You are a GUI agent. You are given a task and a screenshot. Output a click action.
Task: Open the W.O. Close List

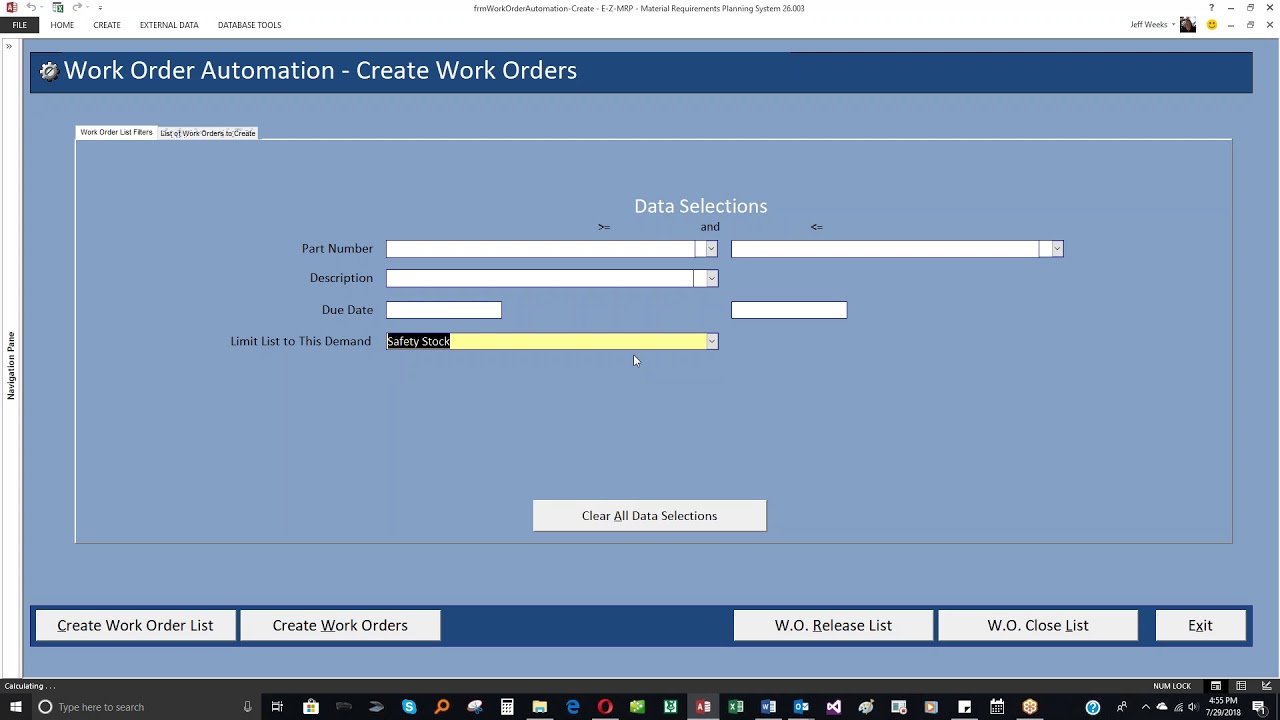[1038, 625]
